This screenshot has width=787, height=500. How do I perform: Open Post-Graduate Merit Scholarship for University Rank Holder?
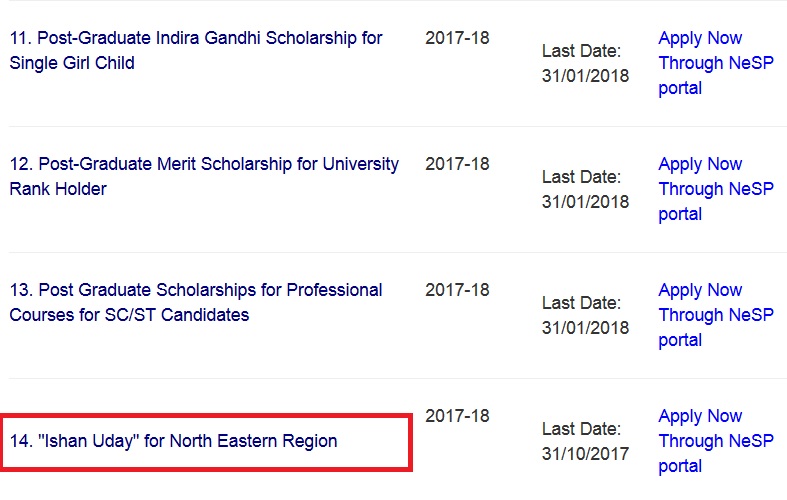(204, 165)
